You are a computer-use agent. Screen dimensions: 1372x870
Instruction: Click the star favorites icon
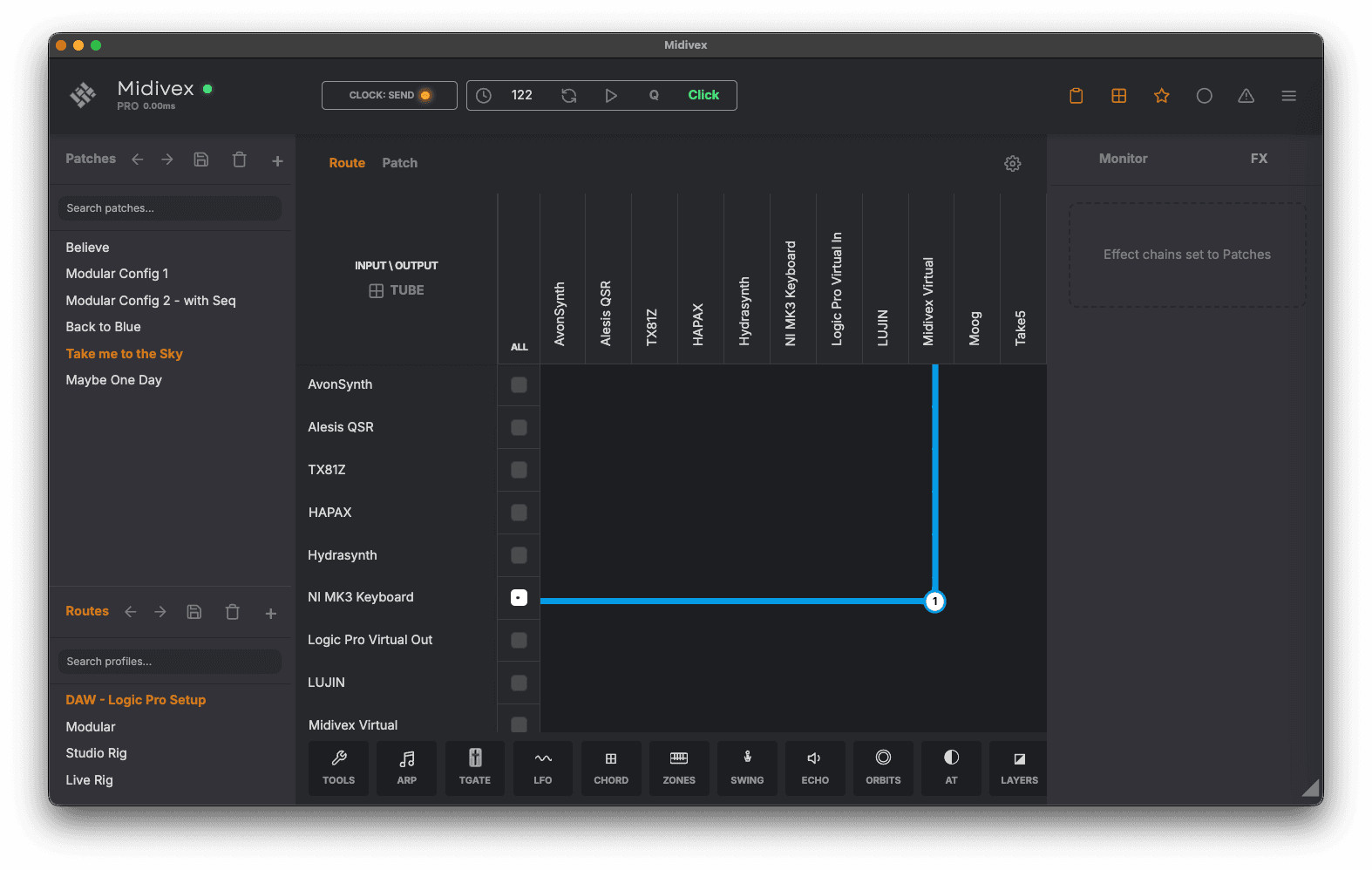pyautogui.click(x=1161, y=96)
